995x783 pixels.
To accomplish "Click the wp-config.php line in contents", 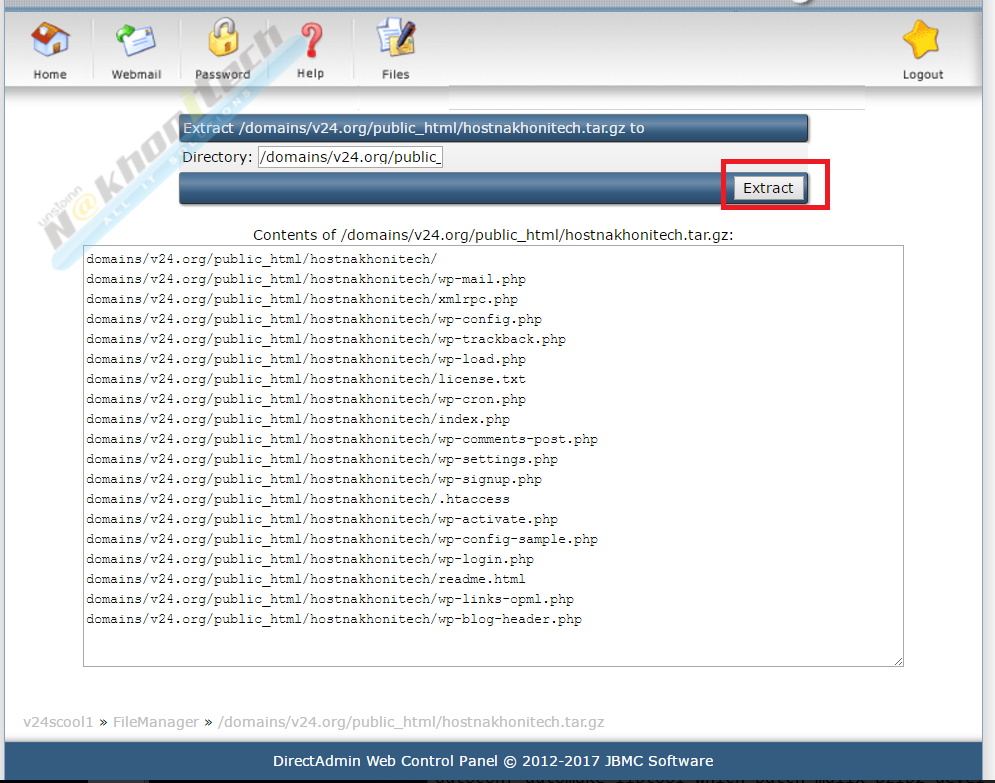I will click(x=313, y=319).
